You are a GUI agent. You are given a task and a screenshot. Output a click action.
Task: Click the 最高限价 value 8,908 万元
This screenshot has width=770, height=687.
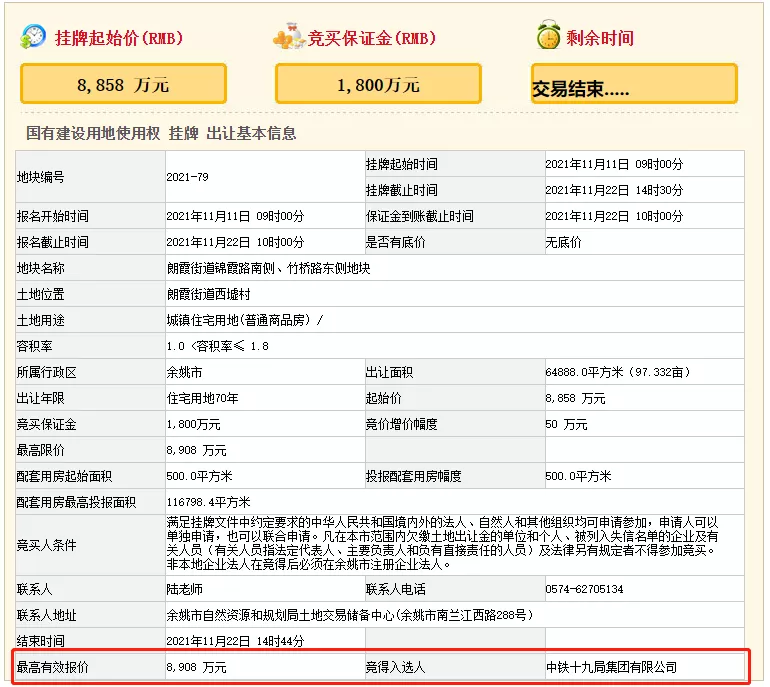point(196,450)
